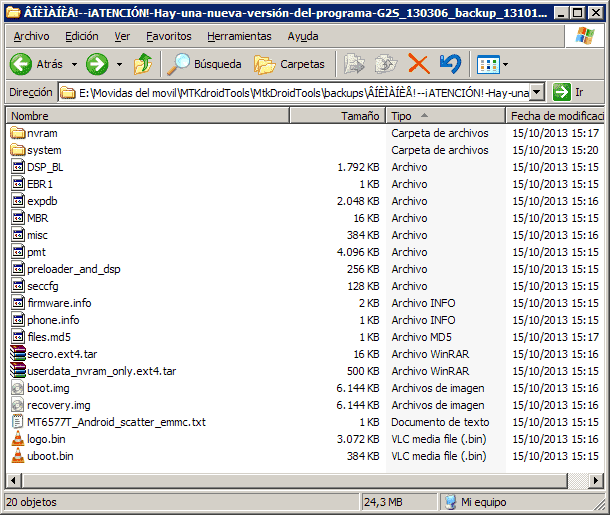Select the boot.img disc image icon
Screen dimensions: 610x515
tap(18, 388)
